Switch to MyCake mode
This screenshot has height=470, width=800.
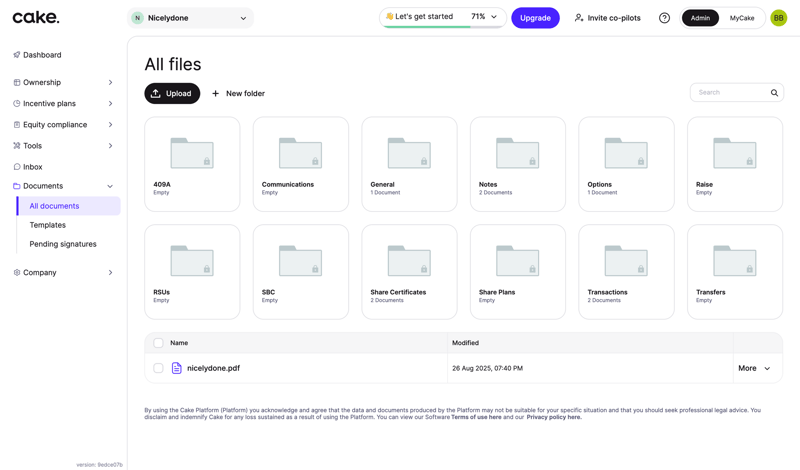tap(742, 18)
